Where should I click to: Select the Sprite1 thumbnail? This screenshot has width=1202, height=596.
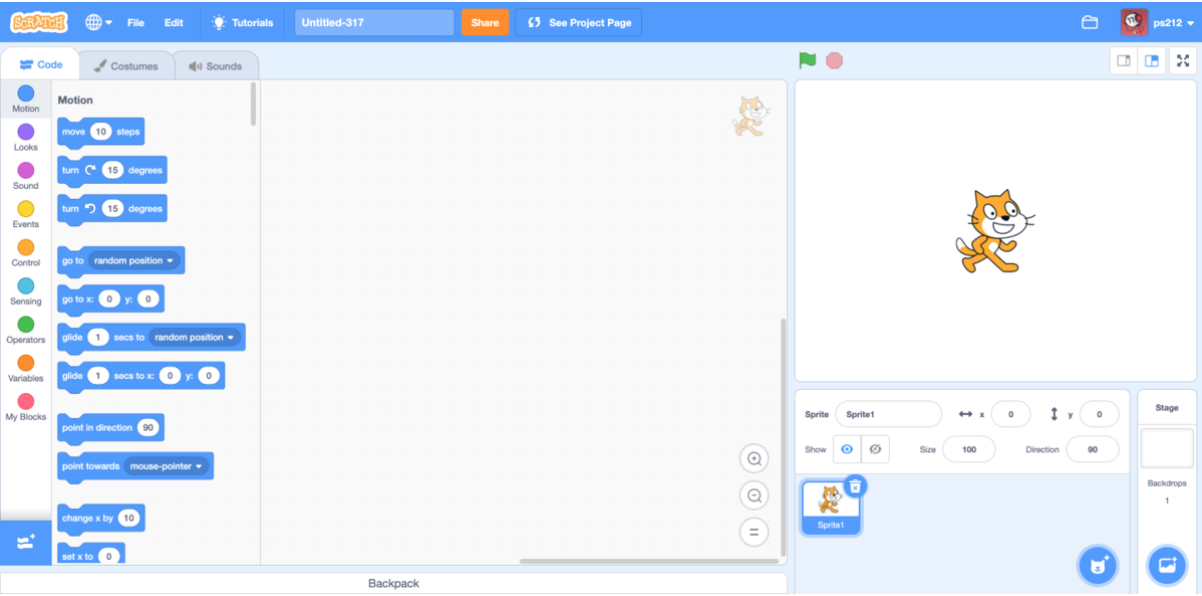[x=830, y=507]
